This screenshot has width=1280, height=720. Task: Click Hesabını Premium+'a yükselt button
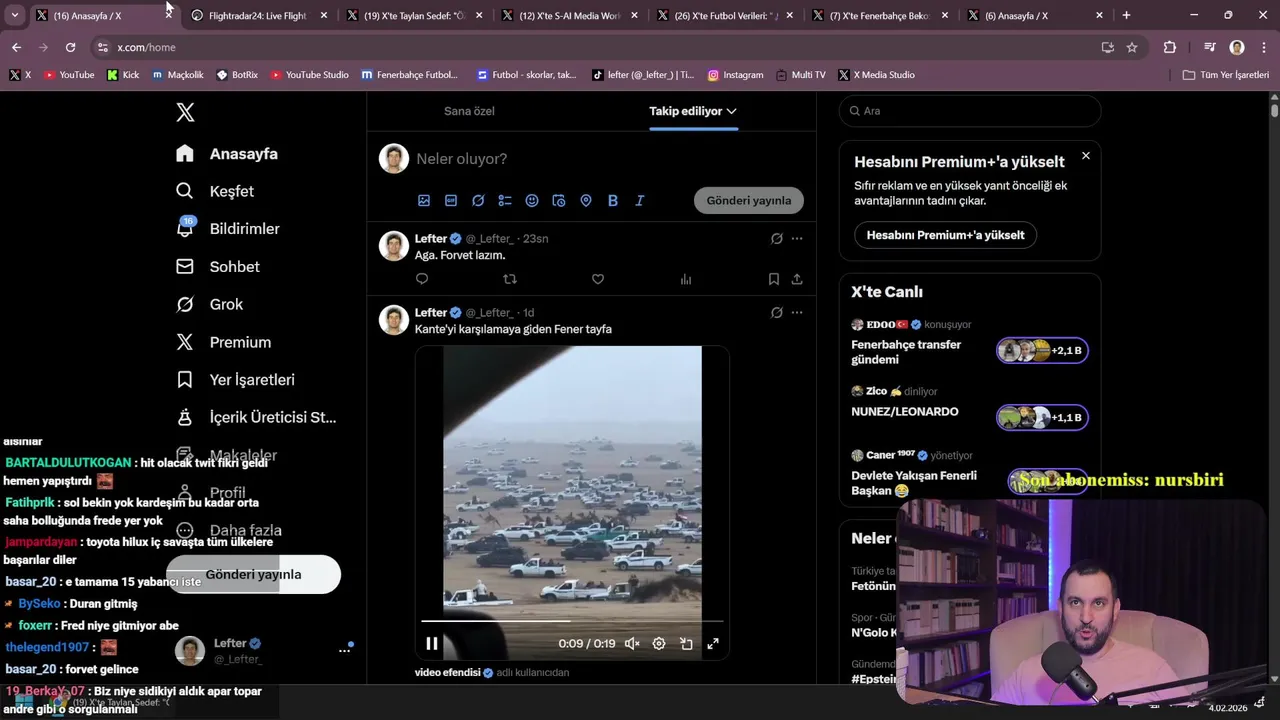point(946,235)
